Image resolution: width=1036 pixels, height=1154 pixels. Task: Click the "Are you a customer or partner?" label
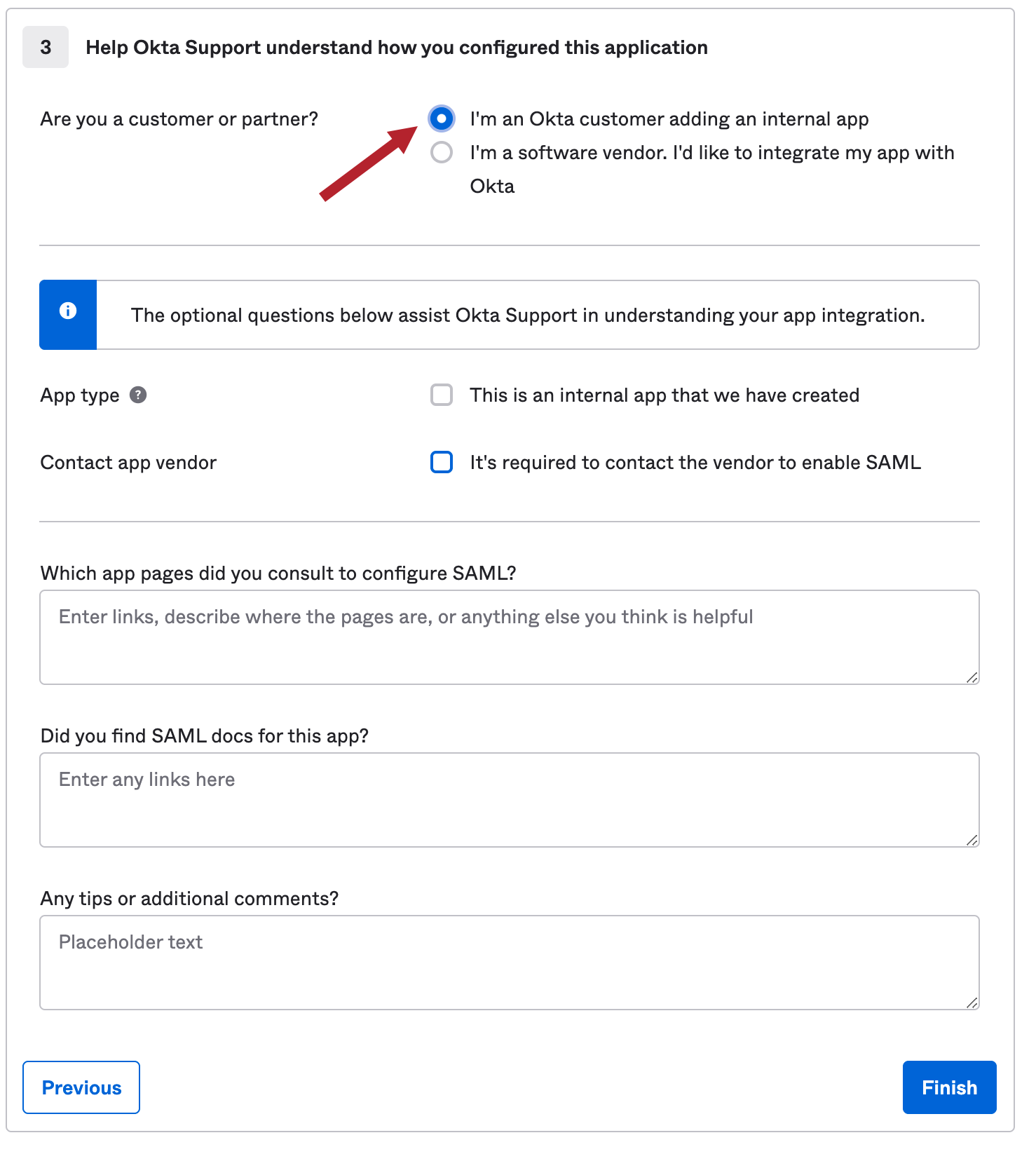pos(179,119)
